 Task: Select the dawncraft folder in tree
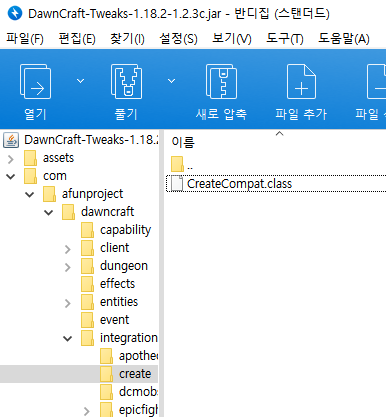[107, 212]
